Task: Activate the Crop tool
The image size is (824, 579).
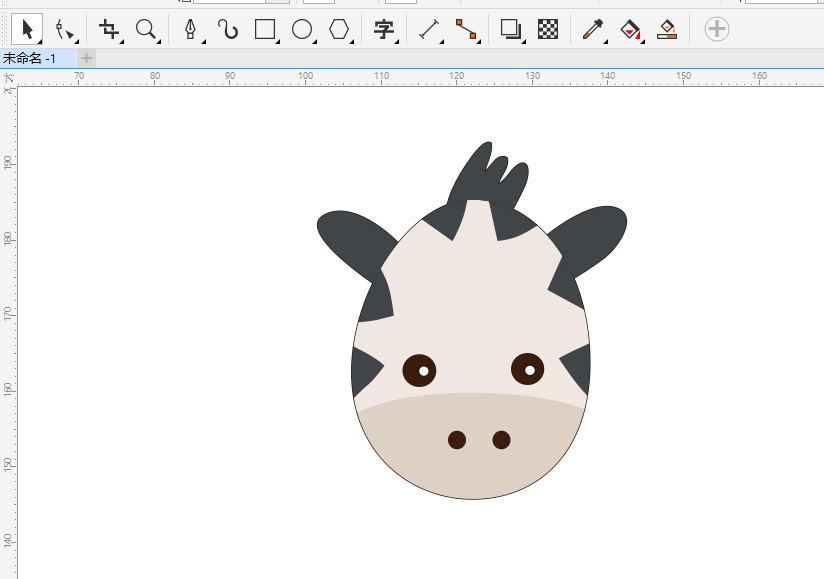Action: point(108,29)
